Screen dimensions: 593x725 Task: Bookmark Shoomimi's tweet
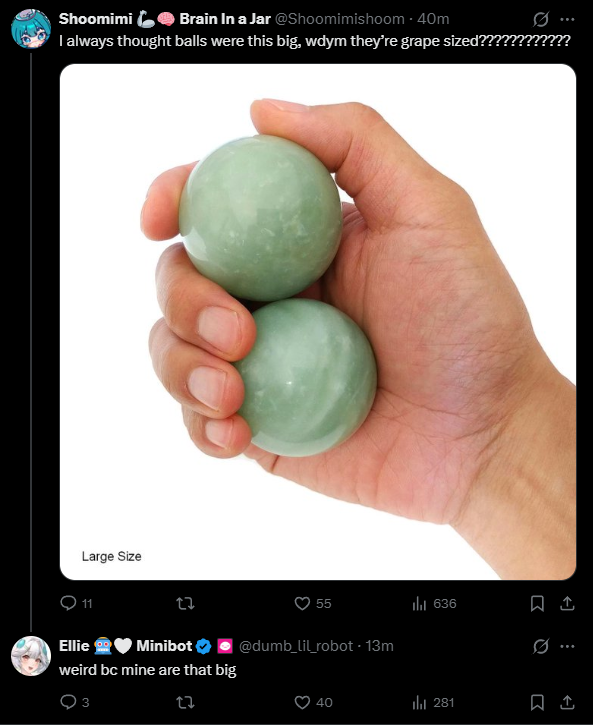coord(537,603)
